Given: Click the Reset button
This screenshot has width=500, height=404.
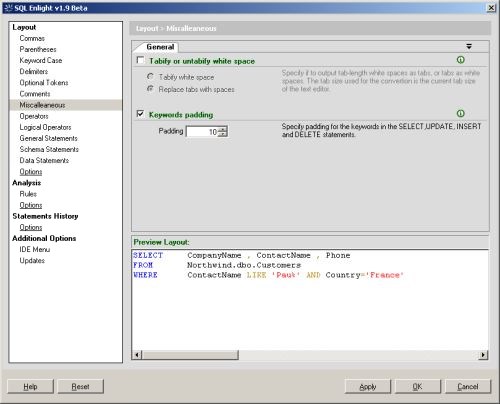Looking at the screenshot, I should point(80,387).
